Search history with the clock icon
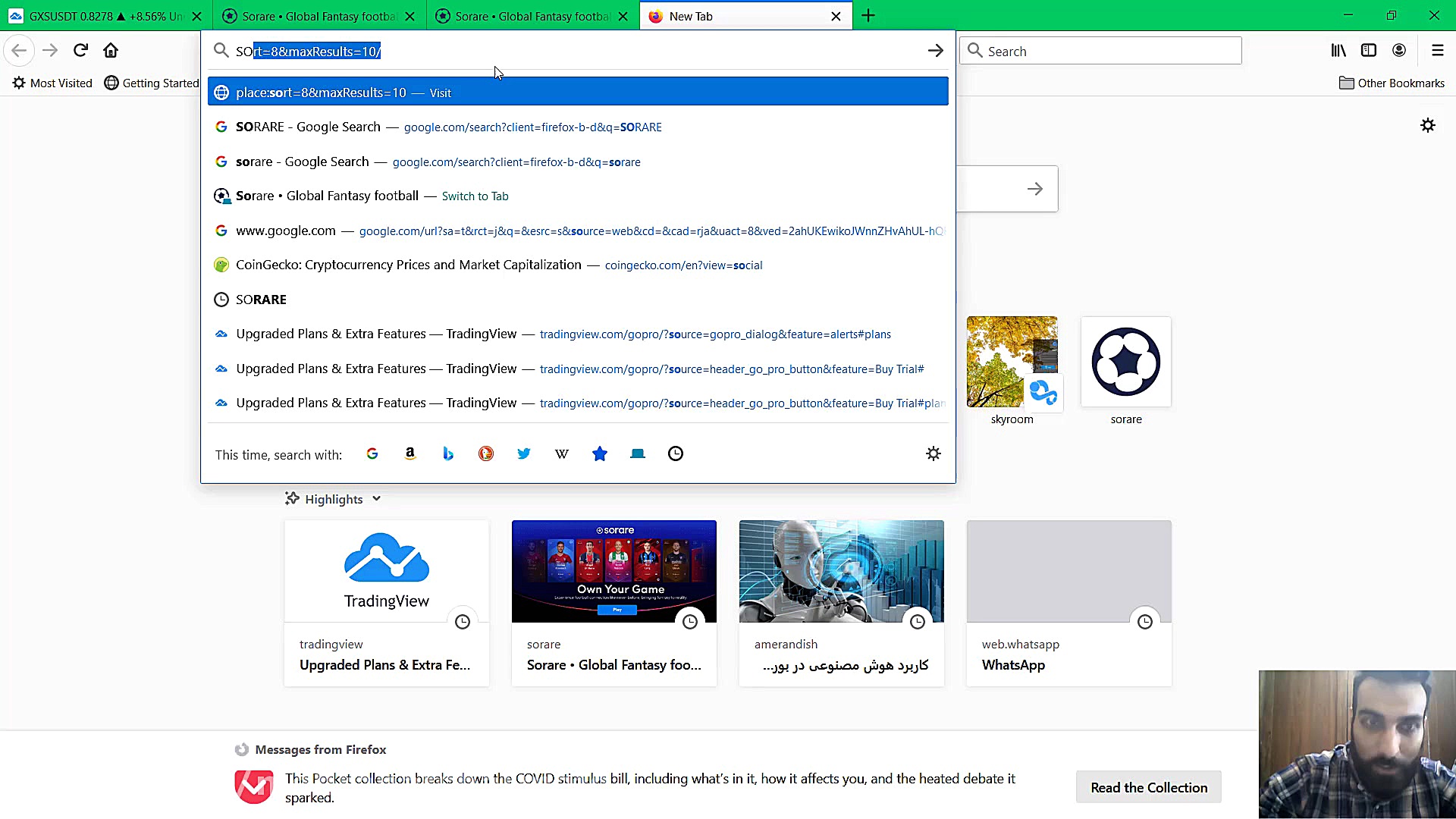 tap(676, 453)
